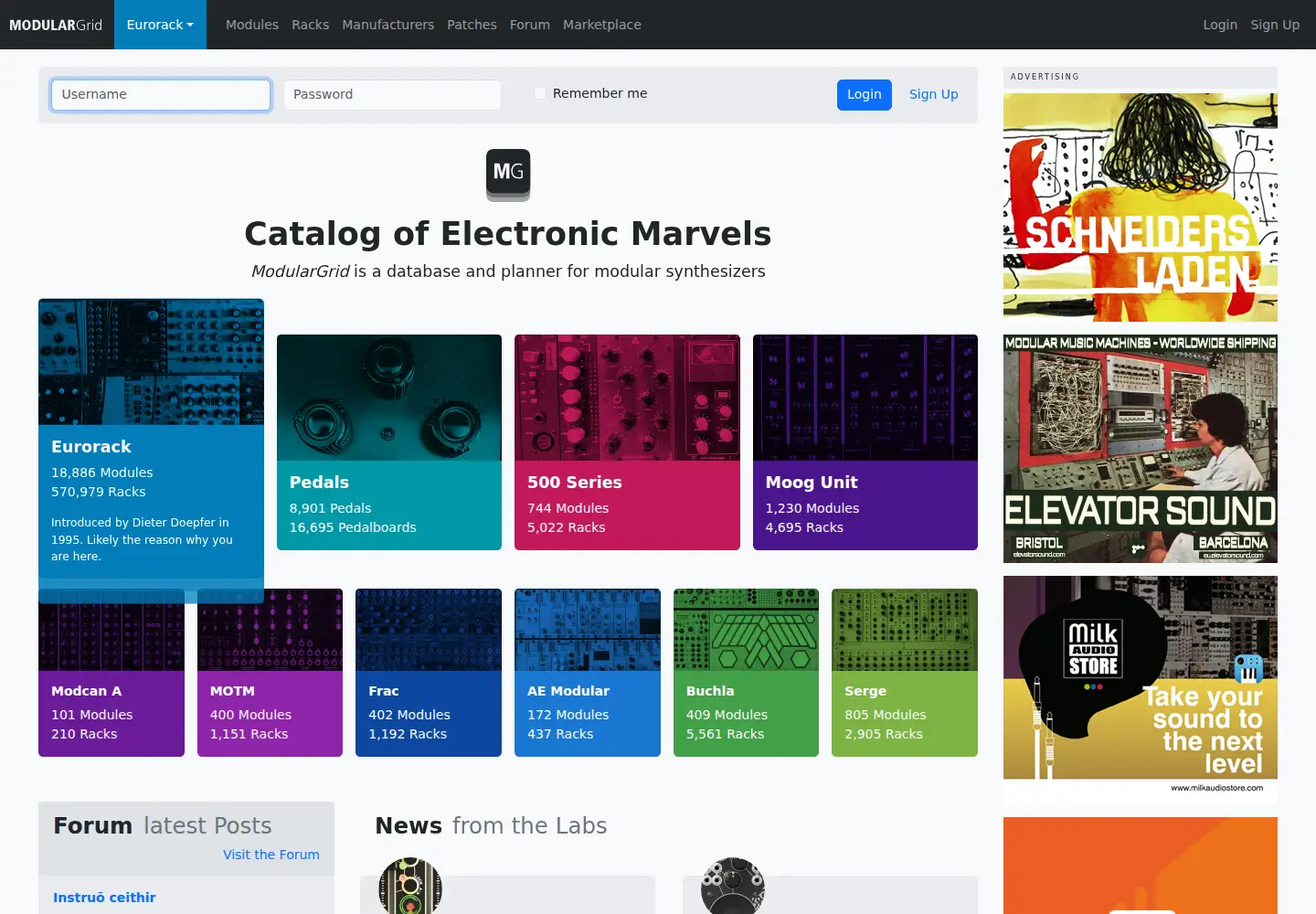Click Sign Up beside the Login button
The height and width of the screenshot is (914, 1316).
click(x=934, y=94)
